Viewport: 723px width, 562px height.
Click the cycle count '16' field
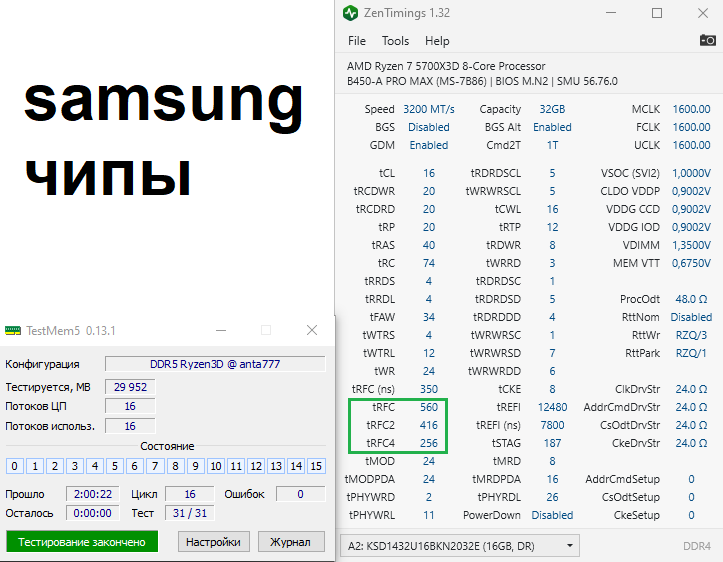coord(190,494)
